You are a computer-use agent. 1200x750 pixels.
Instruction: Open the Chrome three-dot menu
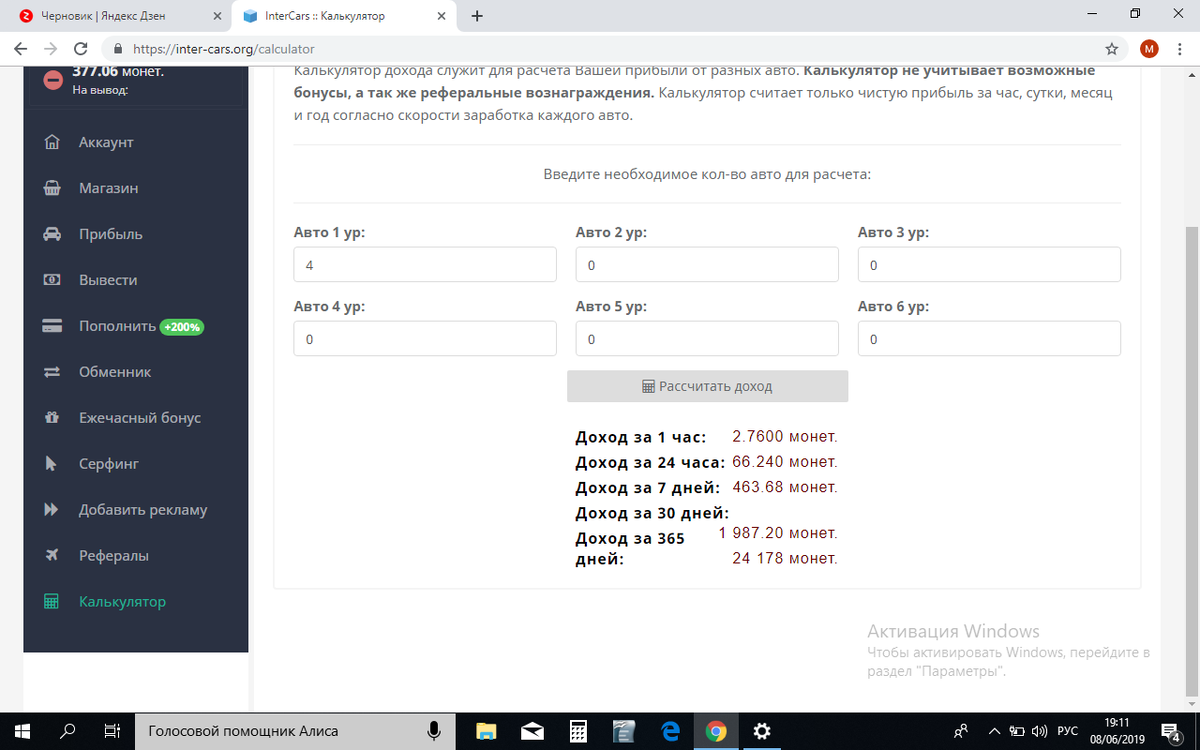coord(1181,48)
